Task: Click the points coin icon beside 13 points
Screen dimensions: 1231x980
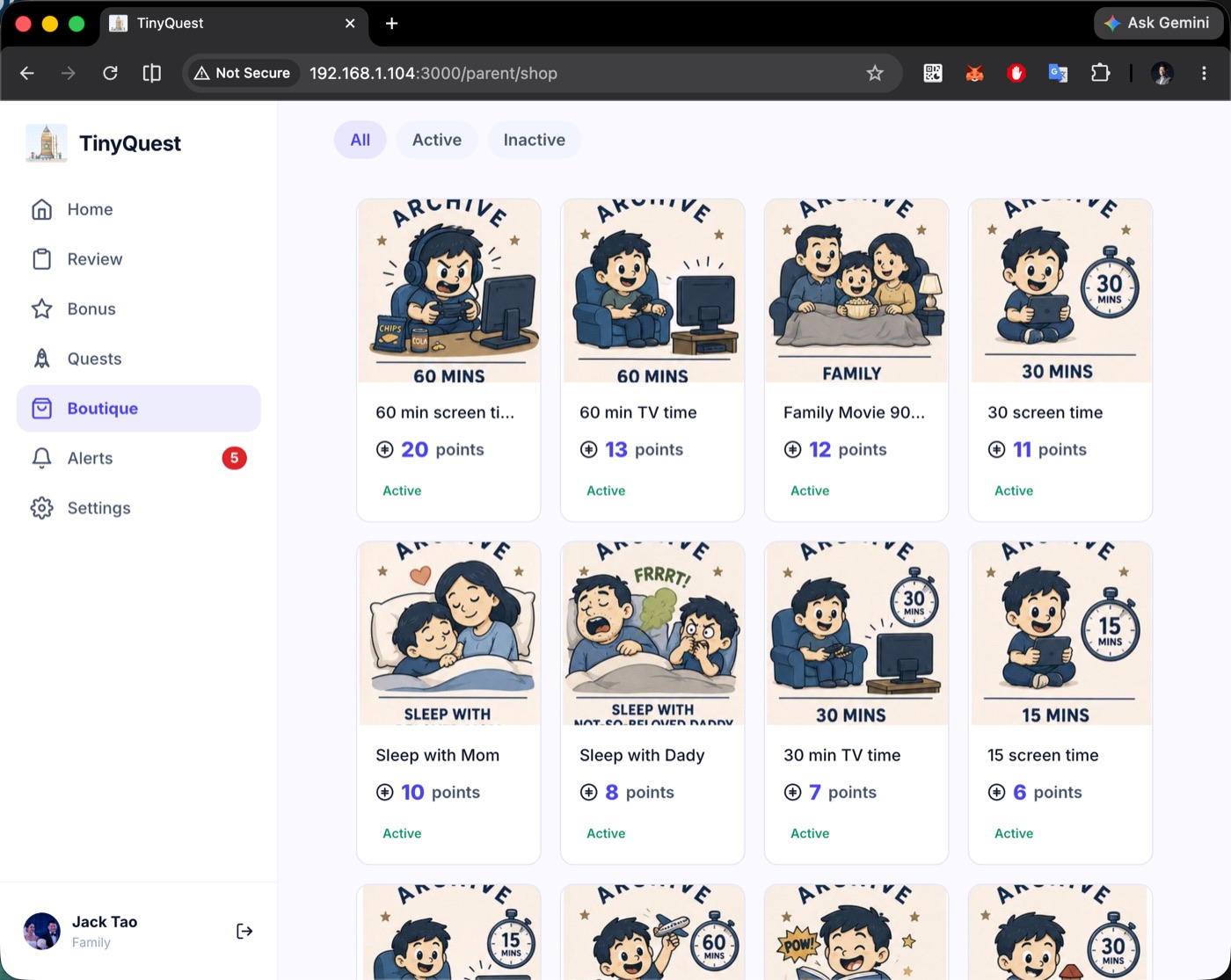Action: [588, 450]
